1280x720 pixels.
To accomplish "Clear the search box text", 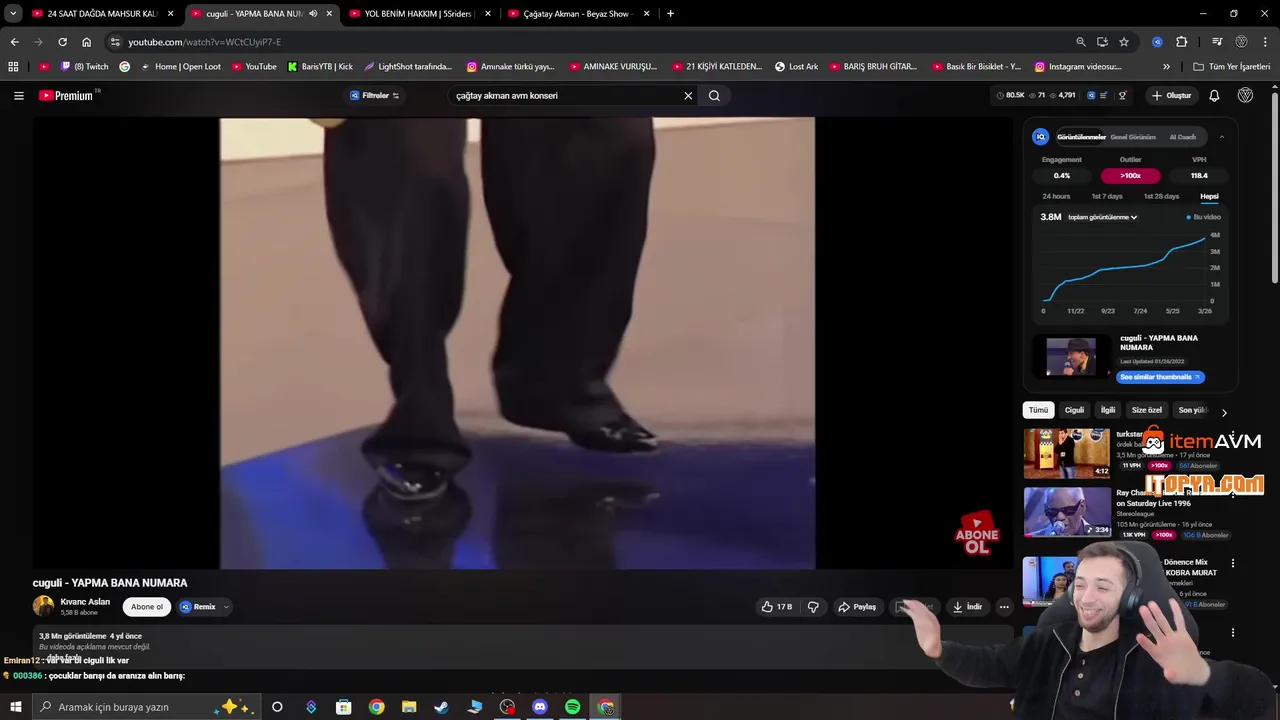I will [x=688, y=96].
